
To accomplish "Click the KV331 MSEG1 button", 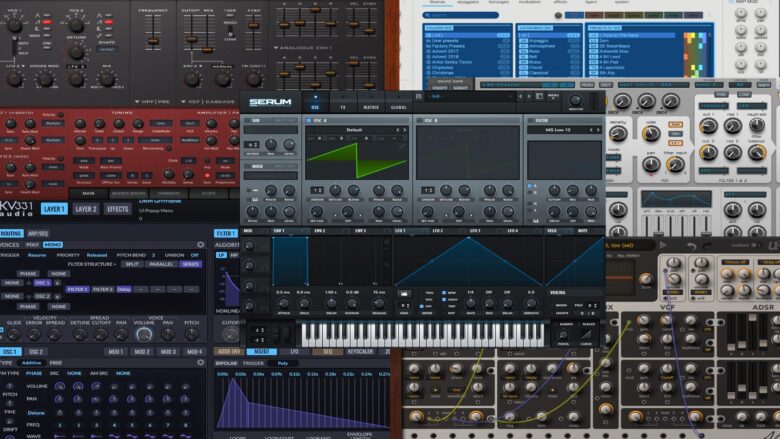I will tap(262, 351).
